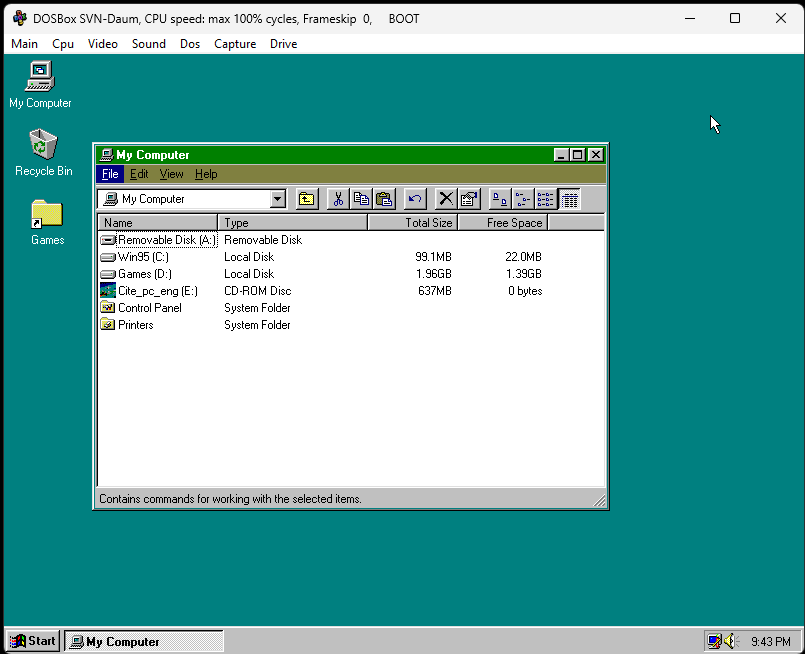This screenshot has height=654, width=805.
Task: Click the Up One Level toolbar icon
Action: [307, 199]
